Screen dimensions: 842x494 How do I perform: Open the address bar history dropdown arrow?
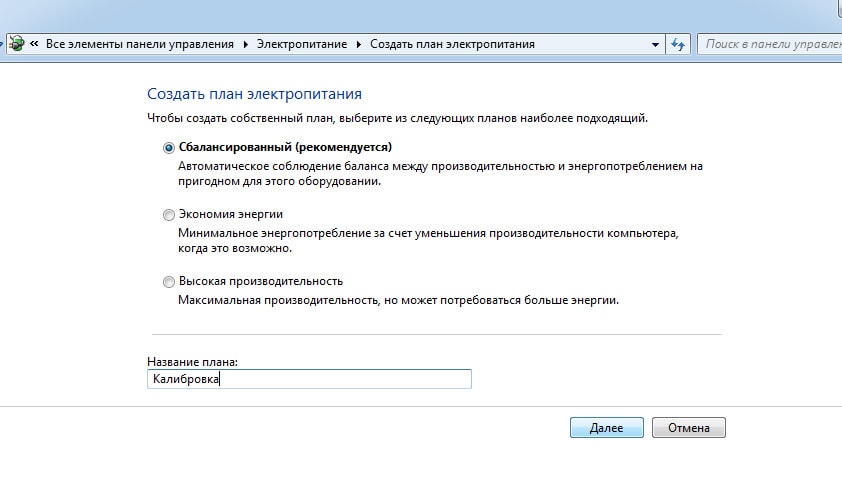(655, 45)
